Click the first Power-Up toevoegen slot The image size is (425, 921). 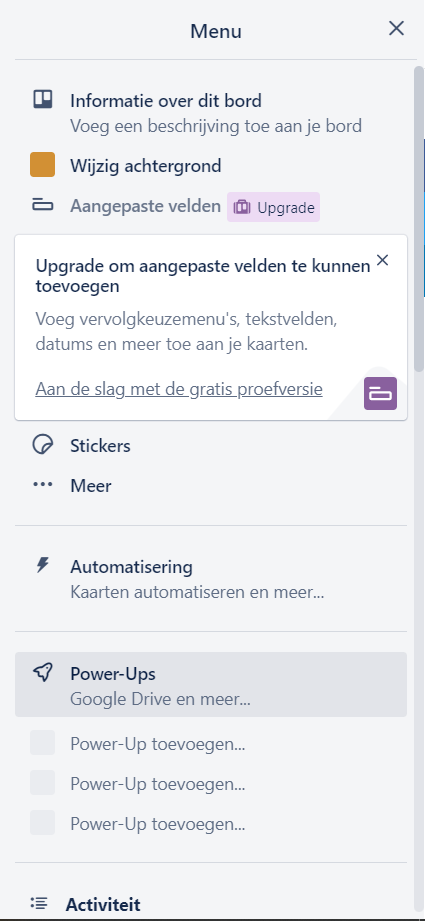[211, 744]
